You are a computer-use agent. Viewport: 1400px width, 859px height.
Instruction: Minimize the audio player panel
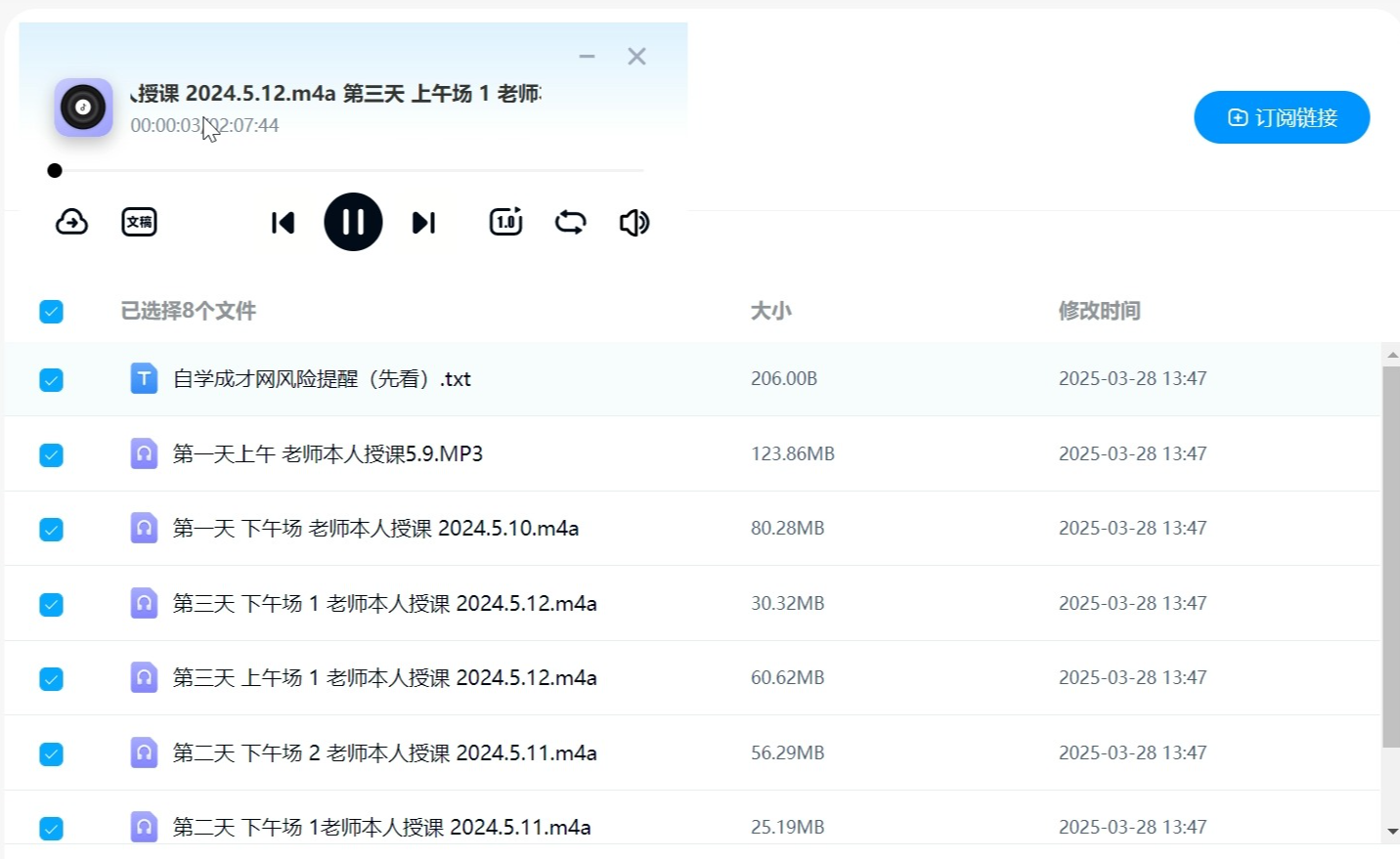587,57
